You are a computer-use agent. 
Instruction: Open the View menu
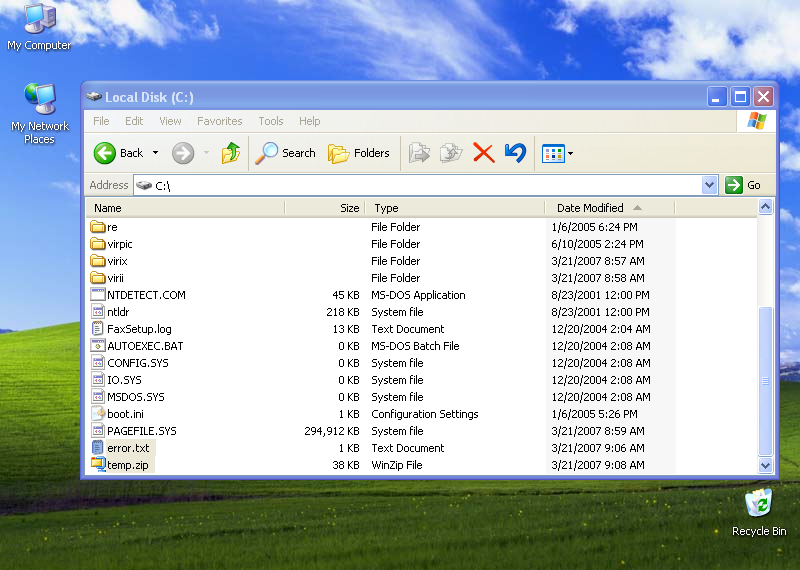170,121
